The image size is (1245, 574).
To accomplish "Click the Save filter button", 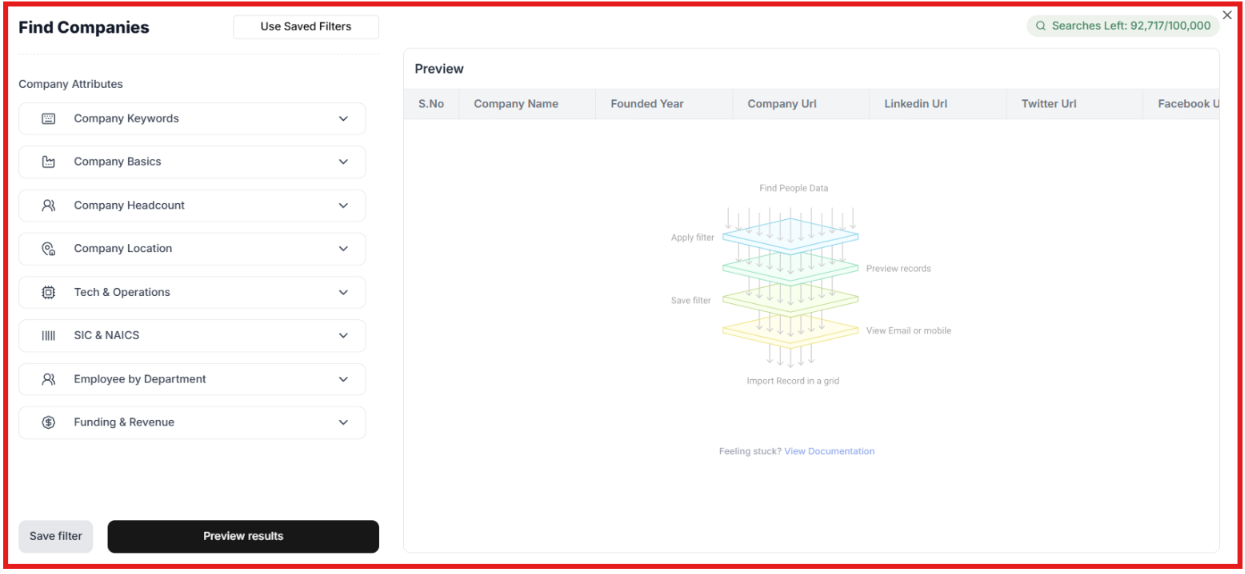I will click(56, 537).
